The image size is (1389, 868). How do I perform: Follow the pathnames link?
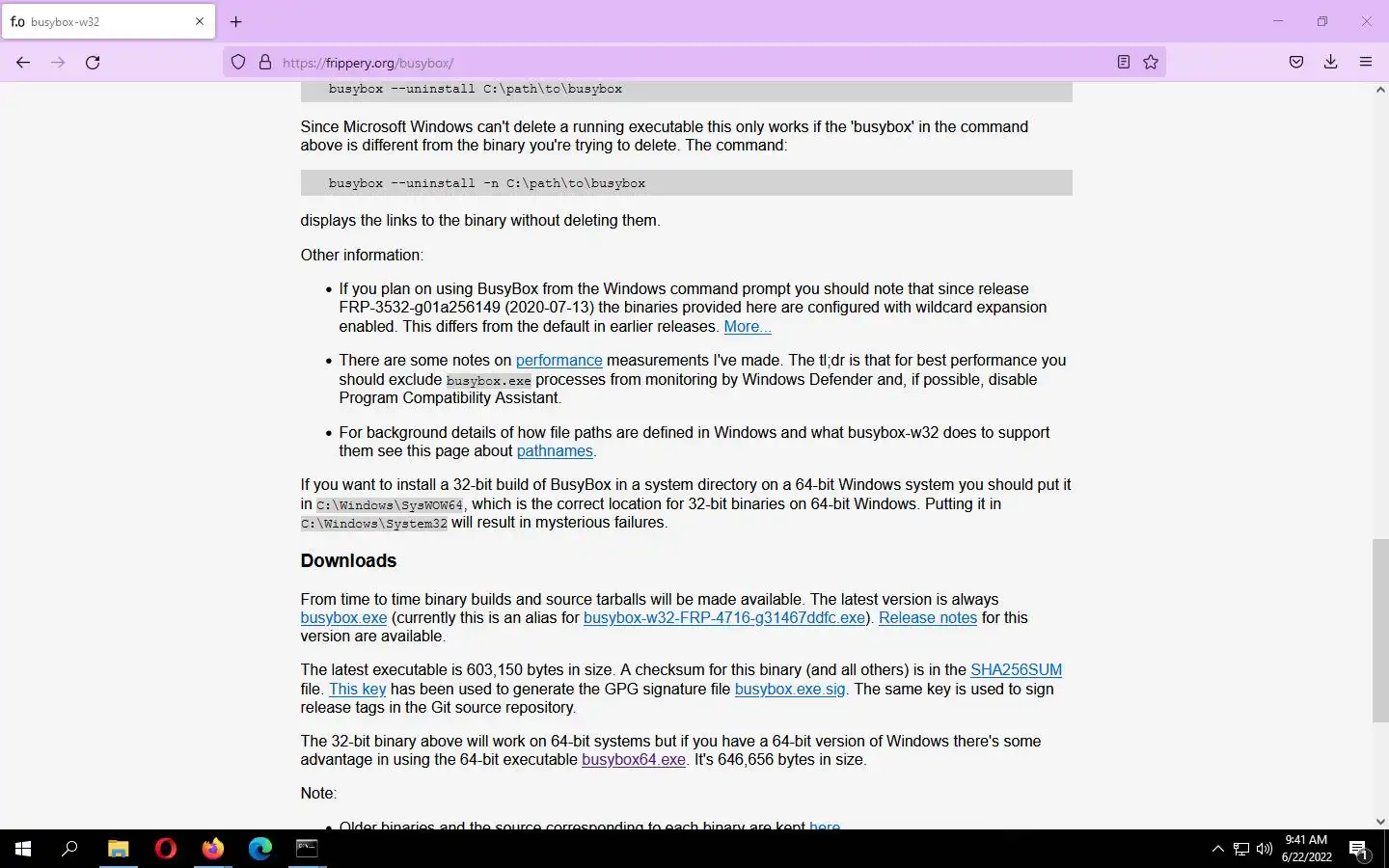[555, 450]
